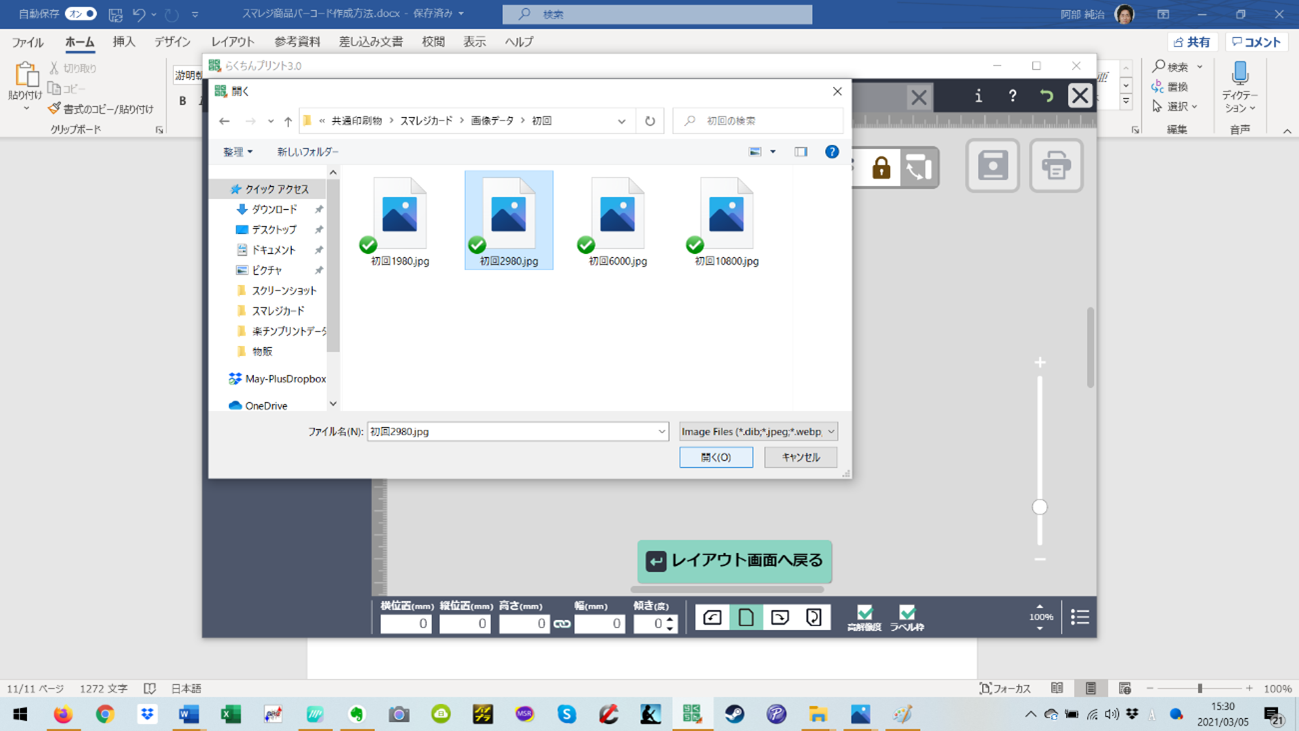Expand the 整理 dropdown menu
Viewport: 1299px width, 731px height.
pyautogui.click(x=238, y=152)
